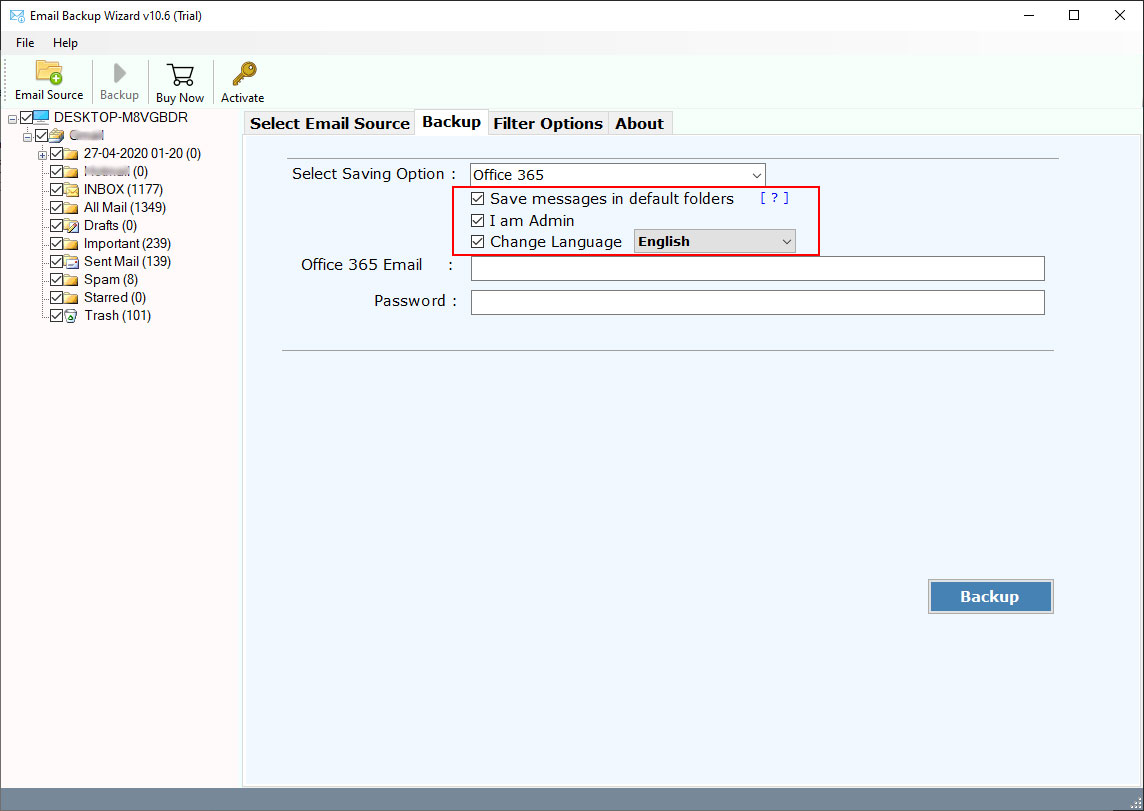Screen dimensions: 1144x811
Task: Expand the 27-04-2020 01-20 folder node
Action: coord(42,155)
